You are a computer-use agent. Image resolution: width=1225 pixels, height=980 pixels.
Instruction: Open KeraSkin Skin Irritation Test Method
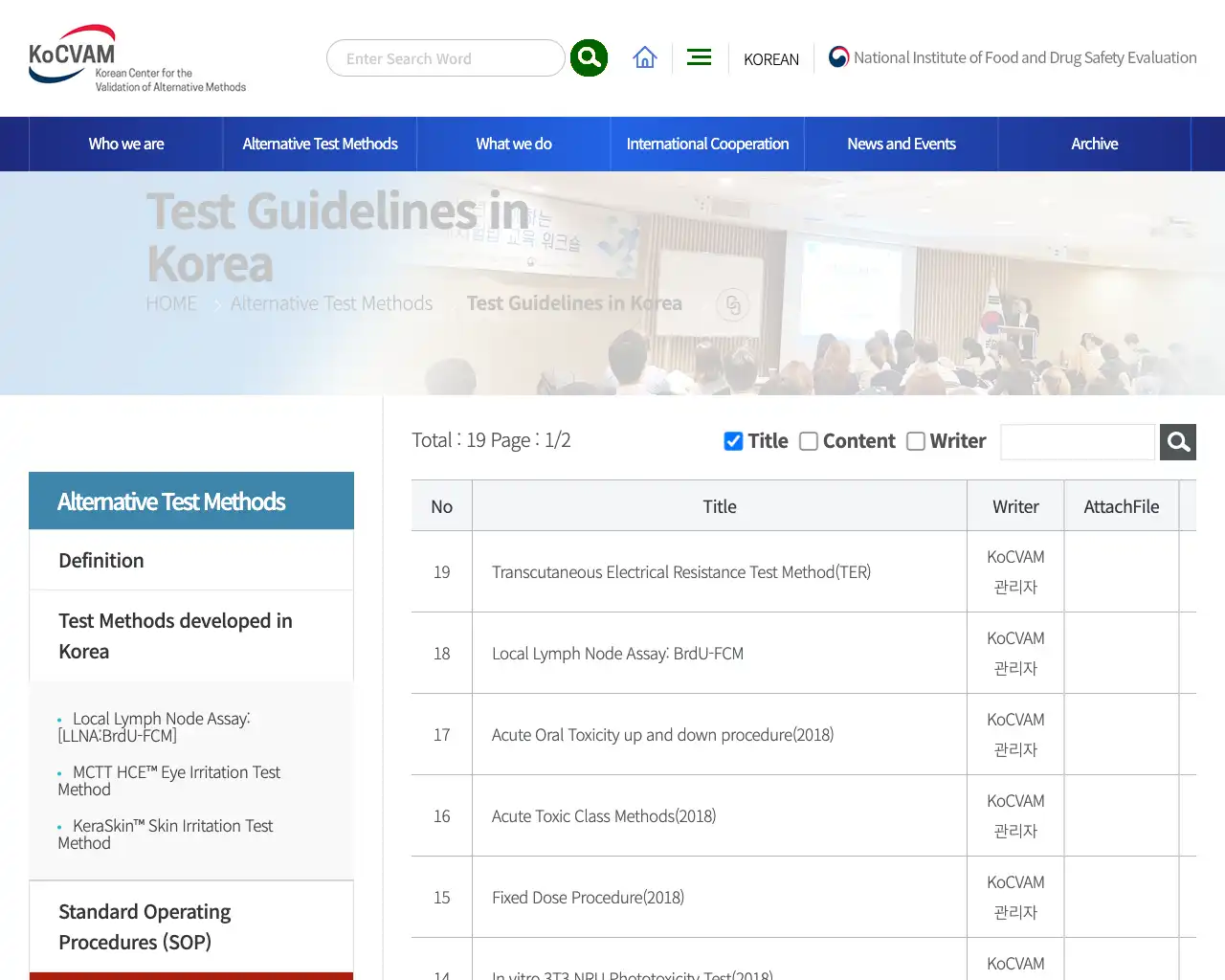click(x=166, y=835)
